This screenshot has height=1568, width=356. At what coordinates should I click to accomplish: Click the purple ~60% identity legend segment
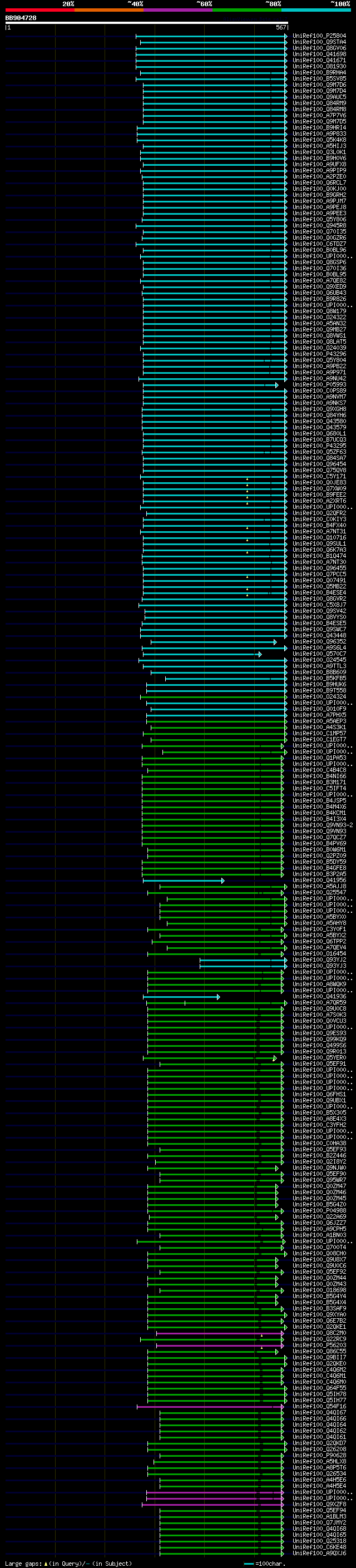(x=177, y=10)
